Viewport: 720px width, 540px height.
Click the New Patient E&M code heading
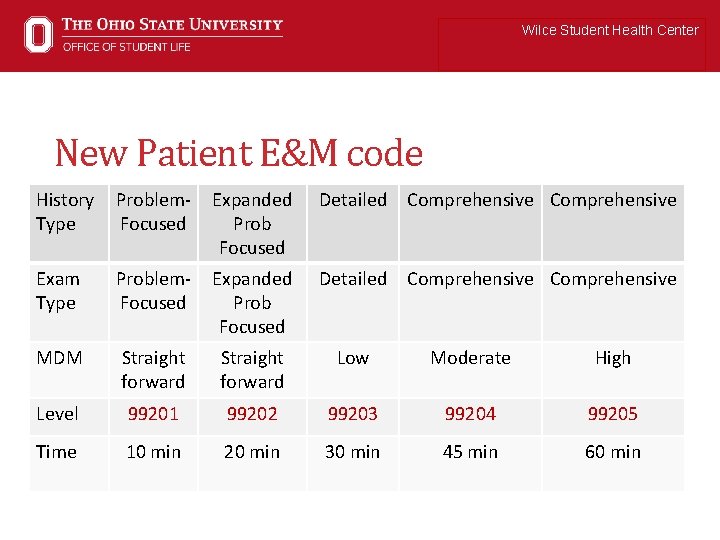point(239,153)
